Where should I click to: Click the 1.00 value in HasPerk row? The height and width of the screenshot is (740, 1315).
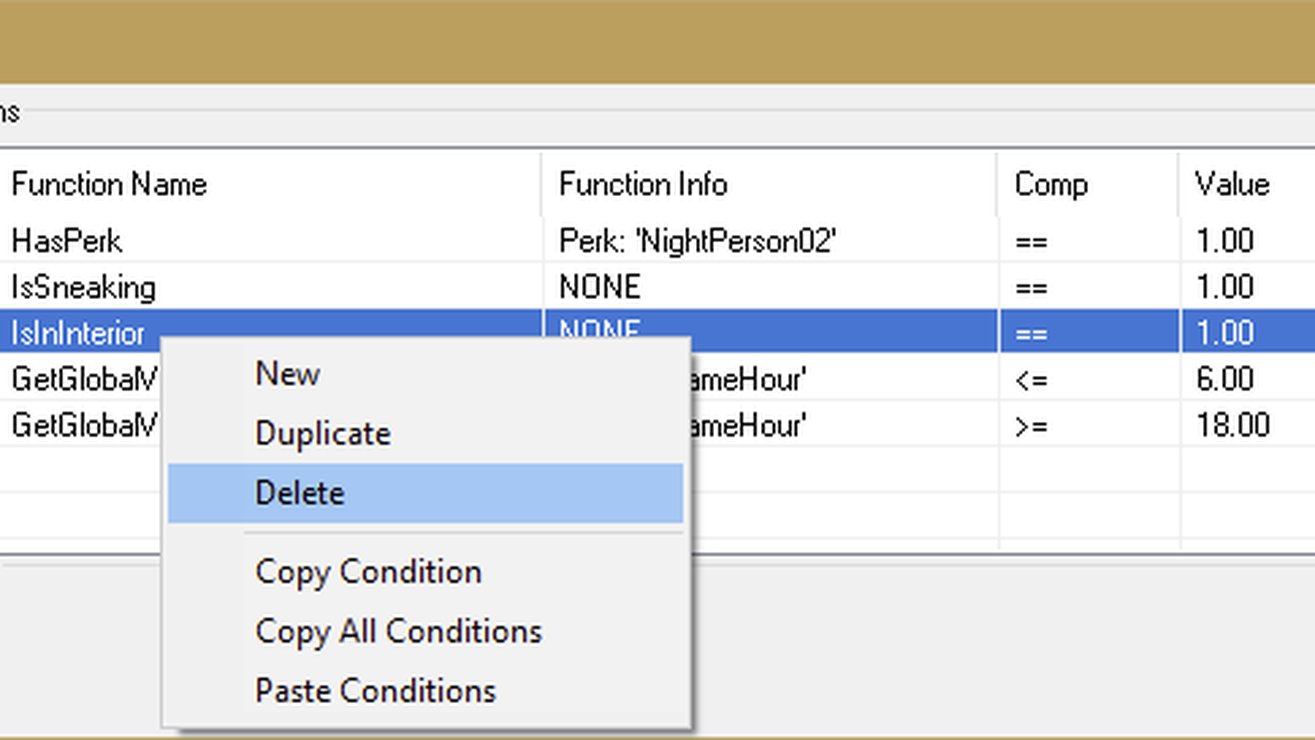[1224, 241]
